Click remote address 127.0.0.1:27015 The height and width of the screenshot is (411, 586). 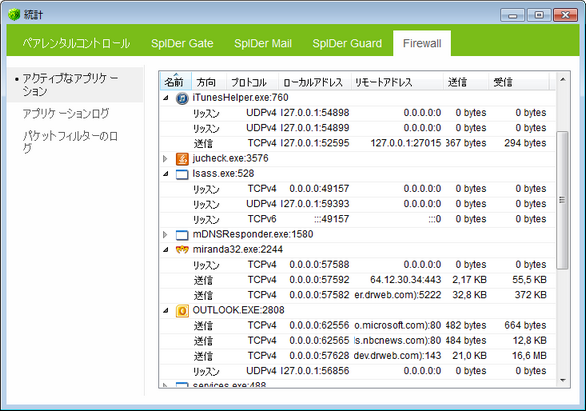pyautogui.click(x=405, y=143)
